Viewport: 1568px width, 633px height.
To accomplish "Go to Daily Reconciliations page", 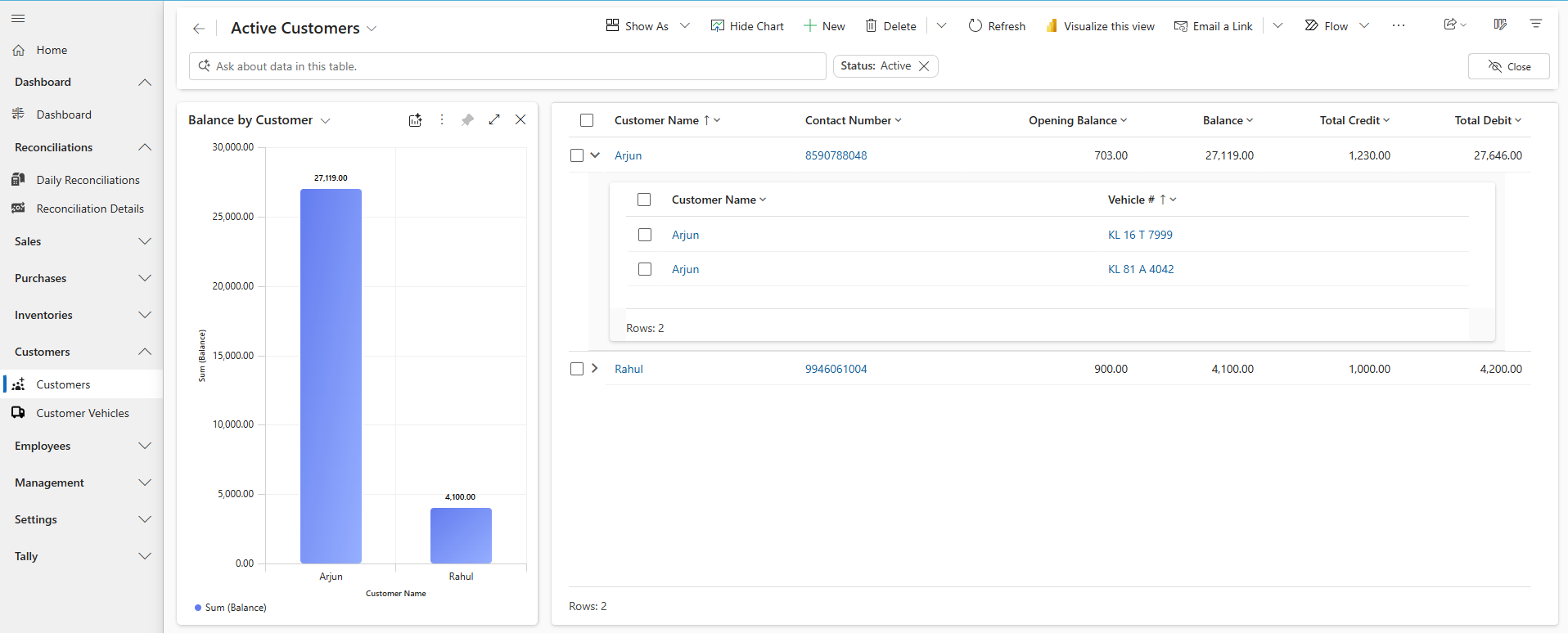I will click(88, 180).
